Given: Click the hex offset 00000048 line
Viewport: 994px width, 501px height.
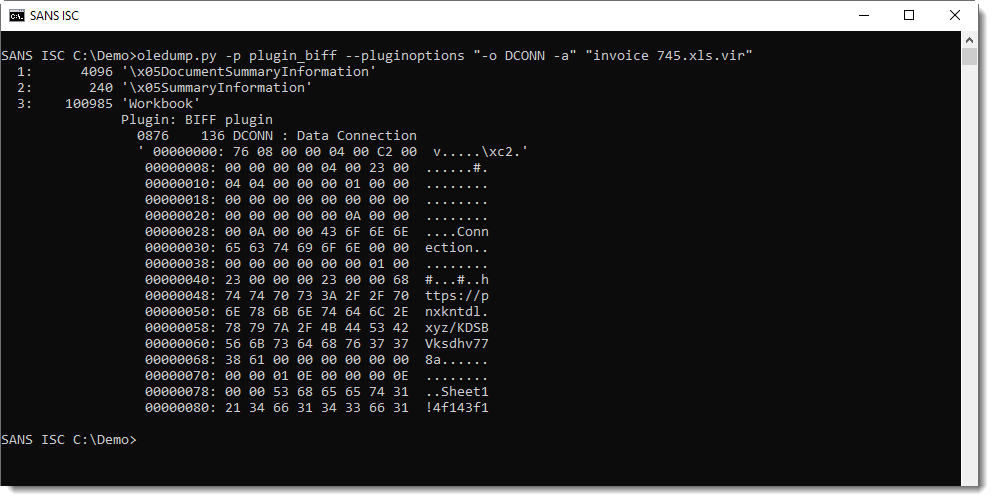Looking at the screenshot, I should click(177, 295).
